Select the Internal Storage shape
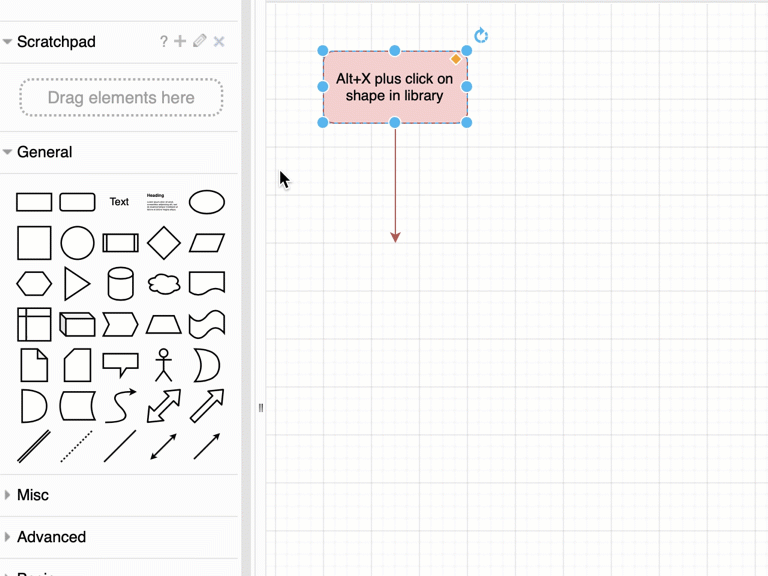The image size is (768, 576). tap(34, 324)
